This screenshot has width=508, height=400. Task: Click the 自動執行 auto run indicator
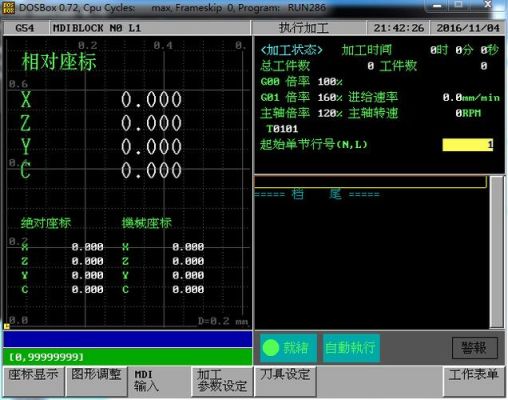tap(351, 348)
